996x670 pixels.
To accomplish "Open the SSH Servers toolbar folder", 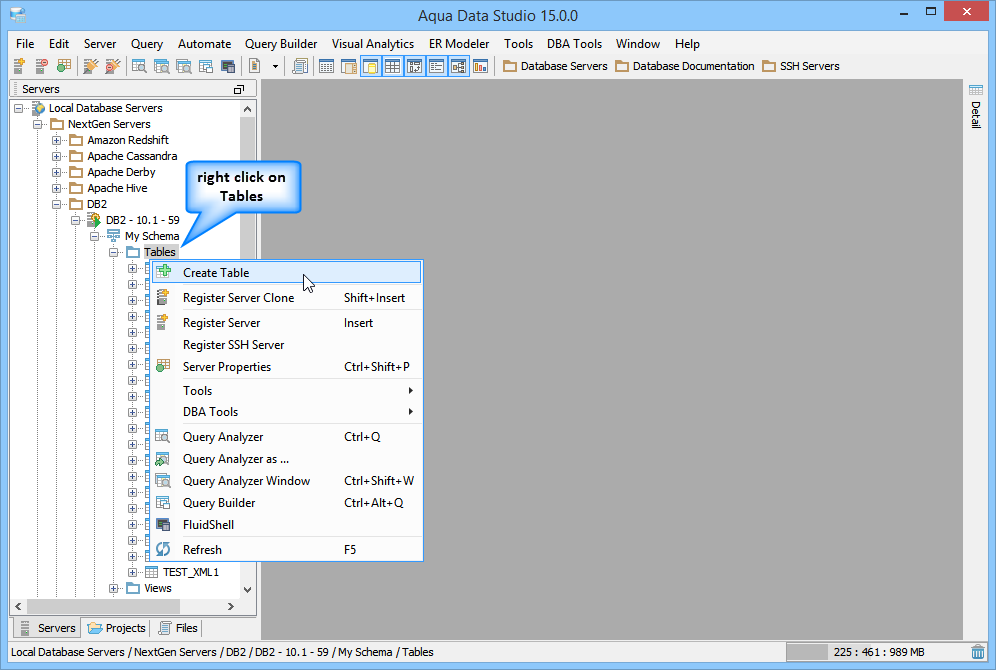I will [800, 66].
